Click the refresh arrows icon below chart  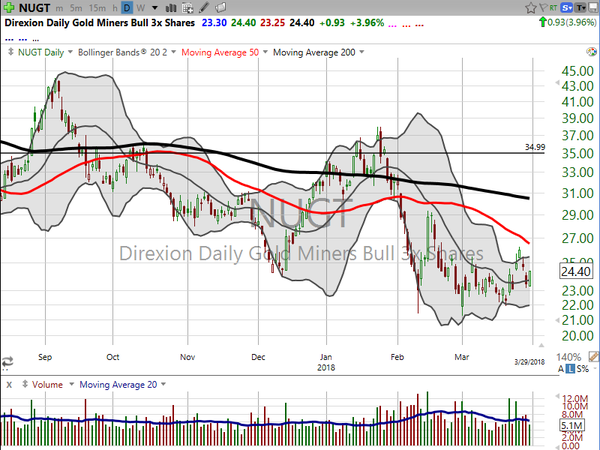point(7,362)
